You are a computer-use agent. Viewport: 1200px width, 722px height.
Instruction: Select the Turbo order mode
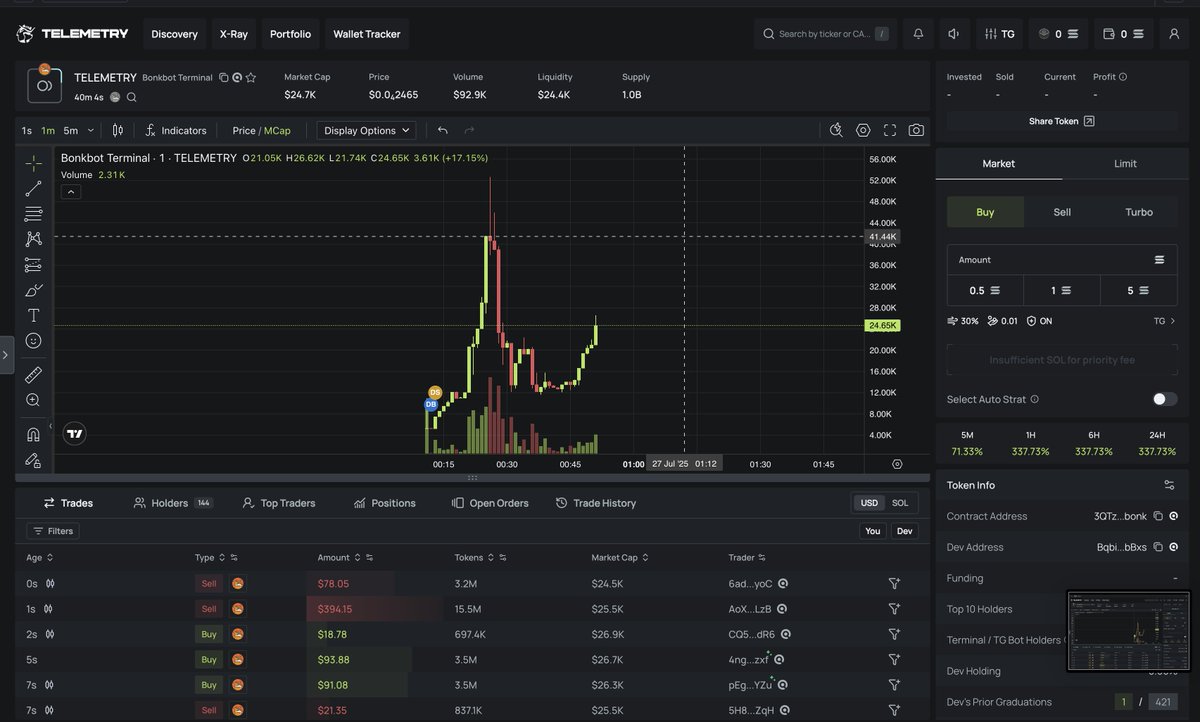(x=1139, y=212)
